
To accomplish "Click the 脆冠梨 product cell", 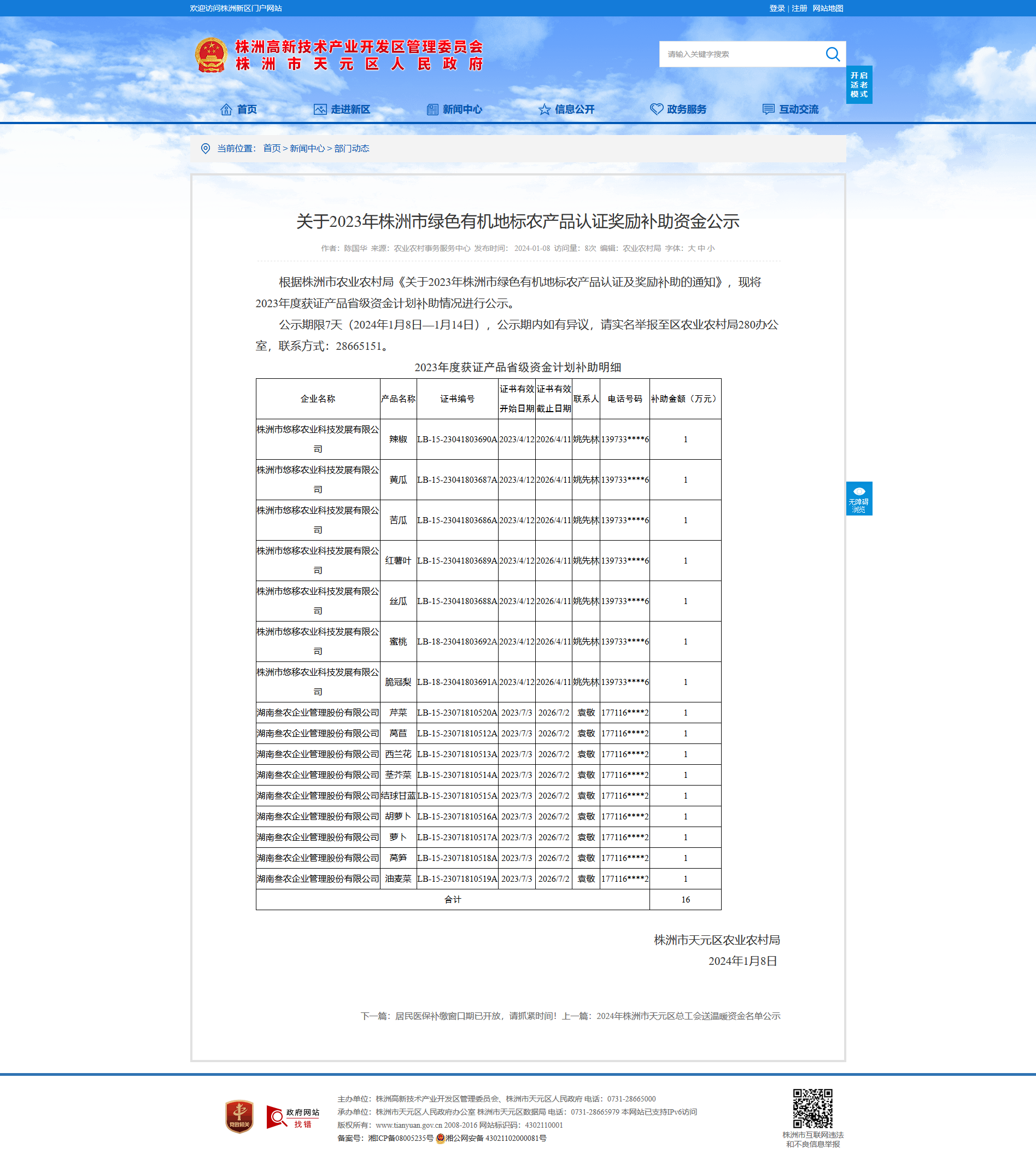I will click(x=398, y=682).
